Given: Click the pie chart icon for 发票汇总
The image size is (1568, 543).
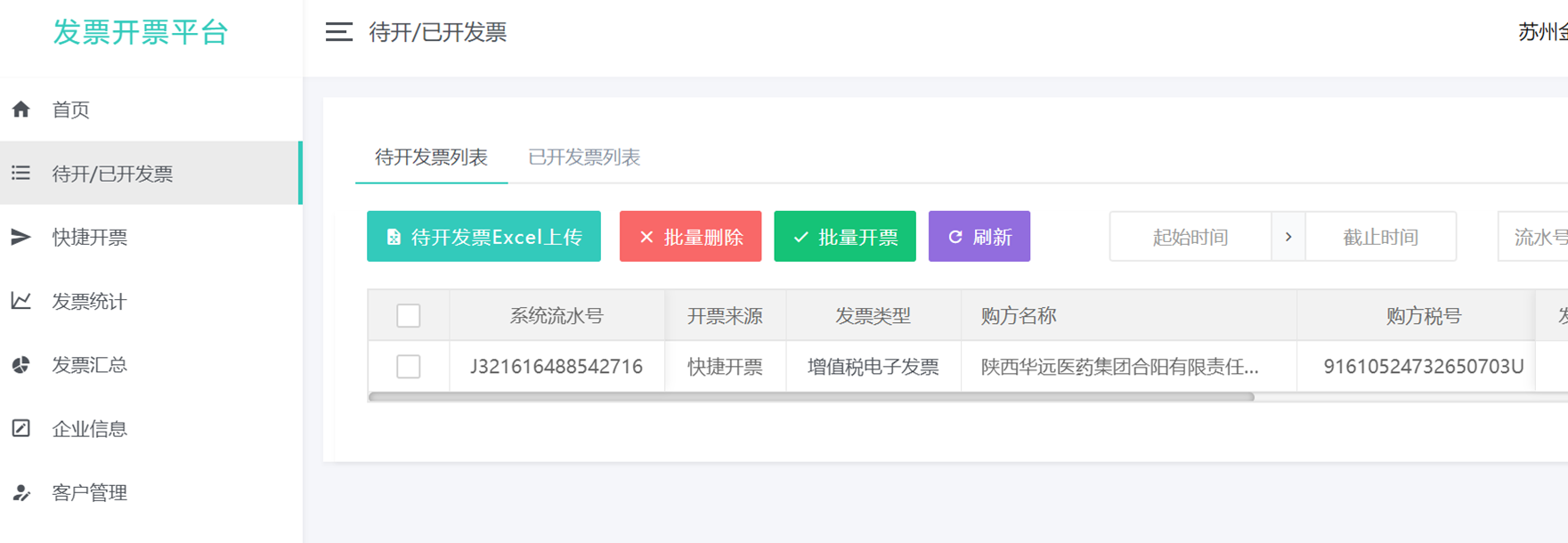Looking at the screenshot, I should (x=21, y=365).
